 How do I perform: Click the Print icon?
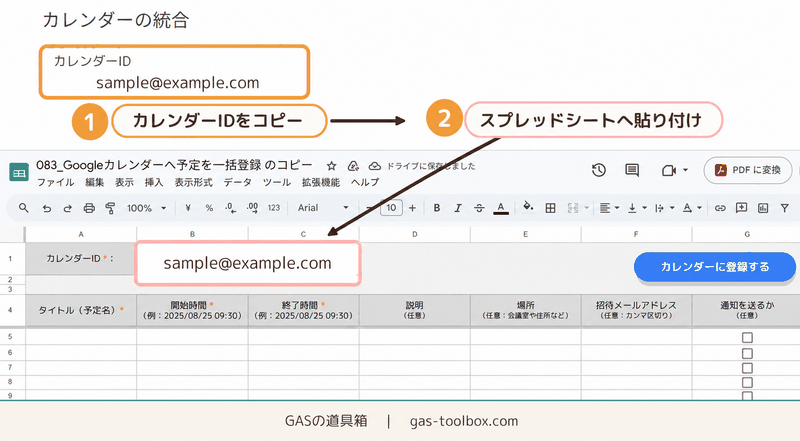coord(89,208)
